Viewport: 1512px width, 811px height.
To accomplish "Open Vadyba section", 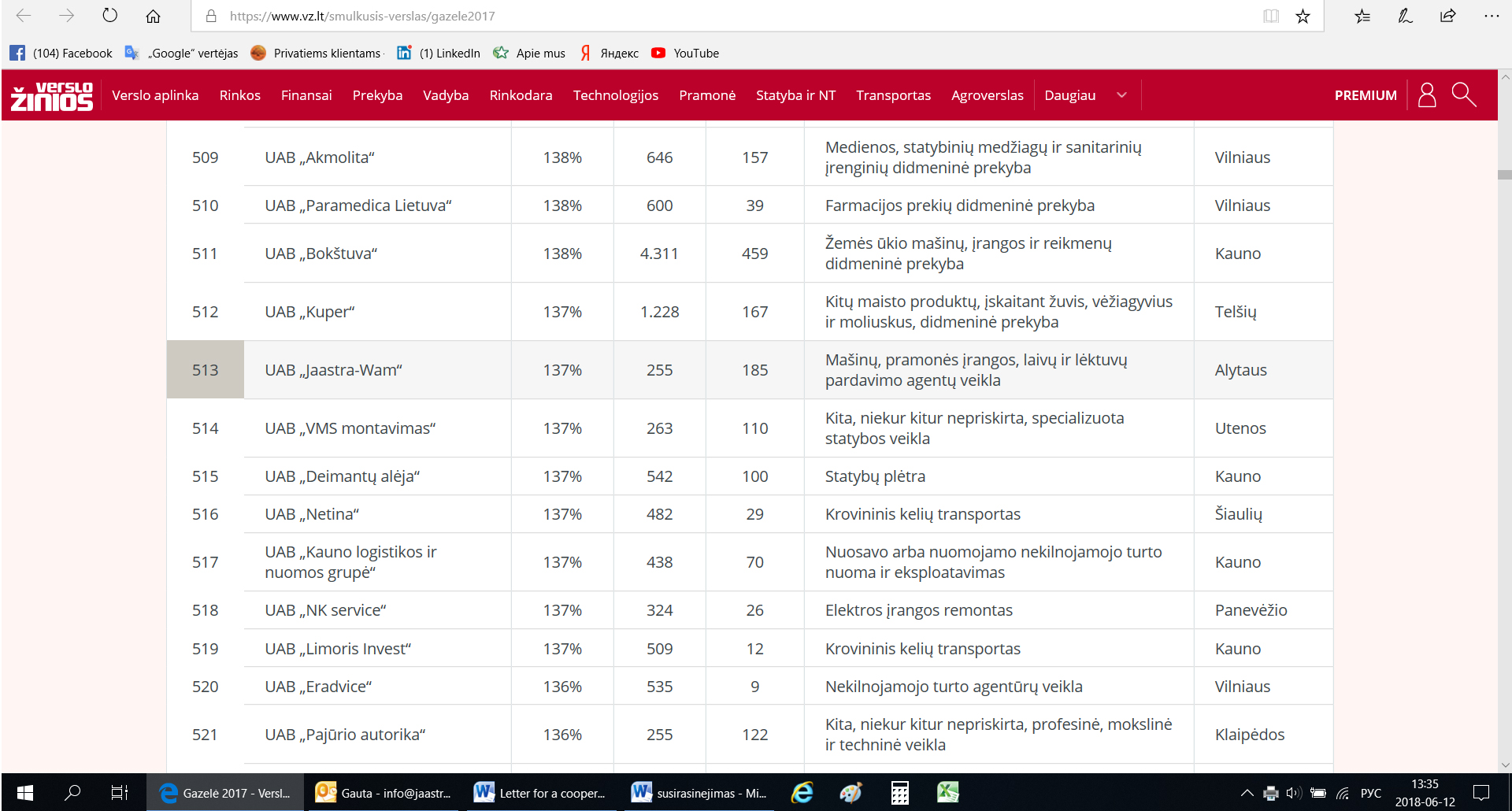I will (446, 95).
